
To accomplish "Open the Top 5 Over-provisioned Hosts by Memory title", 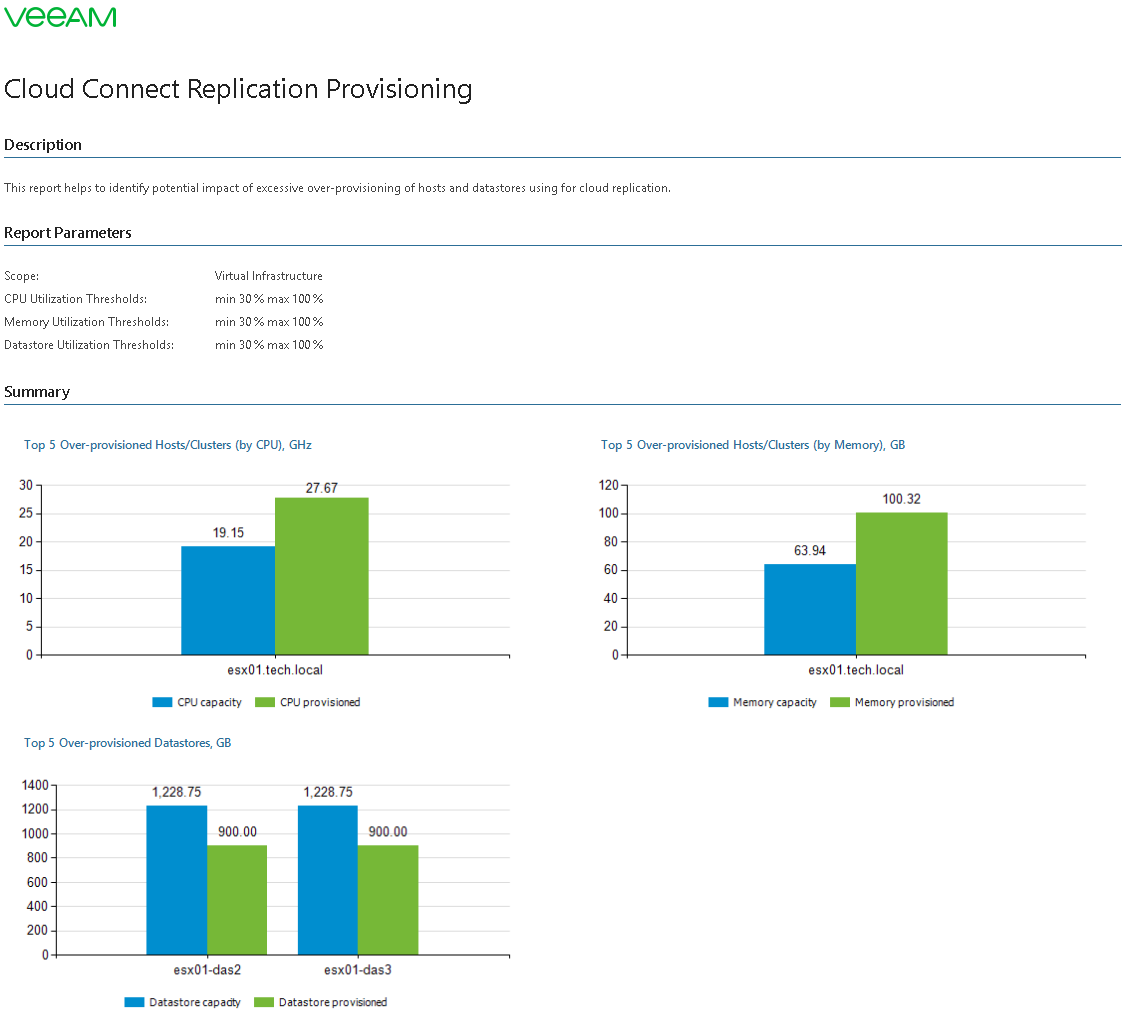I will click(753, 445).
